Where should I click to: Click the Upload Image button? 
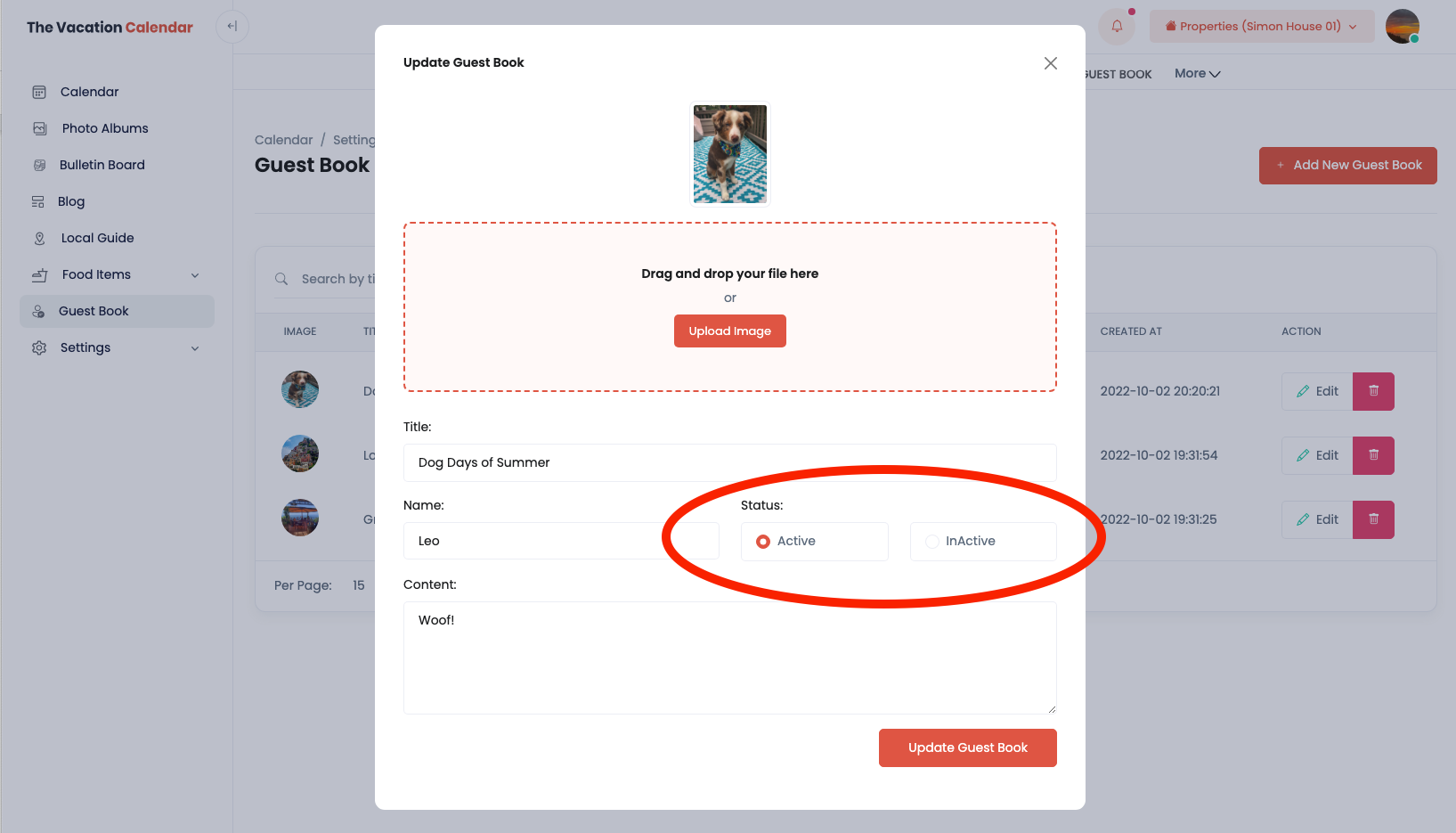(x=729, y=331)
